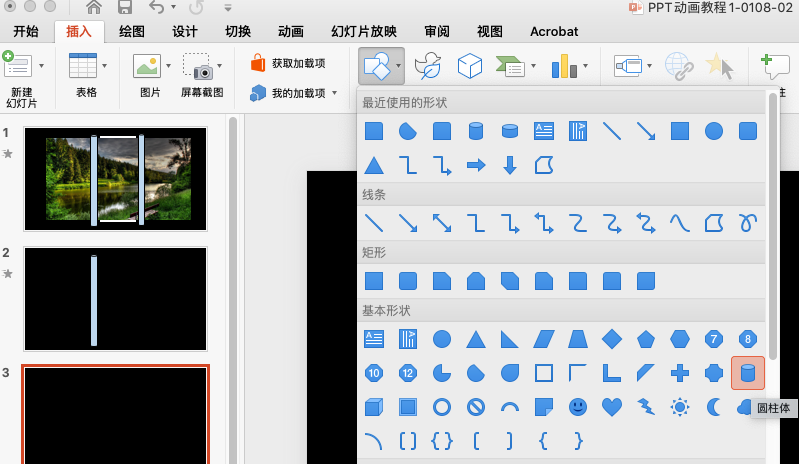799x464 pixels.
Task: Save the presentation with disk icon
Action: 125,7
